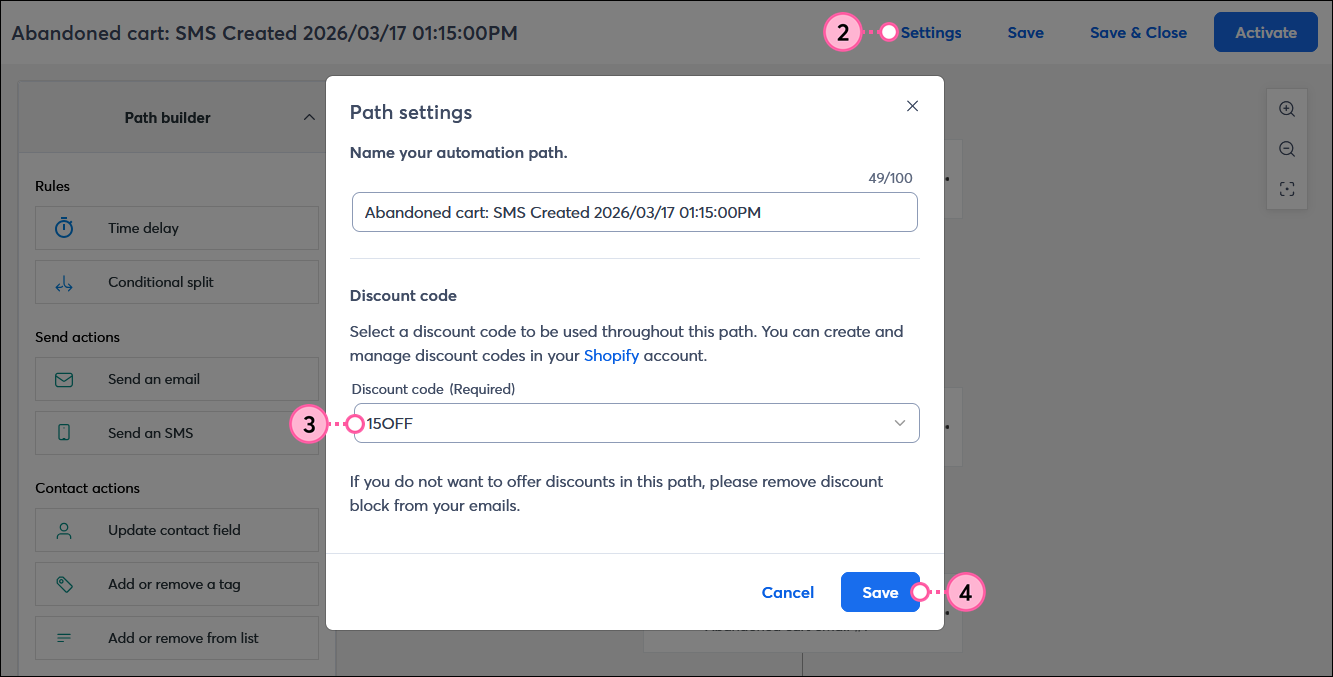Screen dimensions: 1333x677
Task: Close the Path settings dialog with X
Action: tap(912, 105)
